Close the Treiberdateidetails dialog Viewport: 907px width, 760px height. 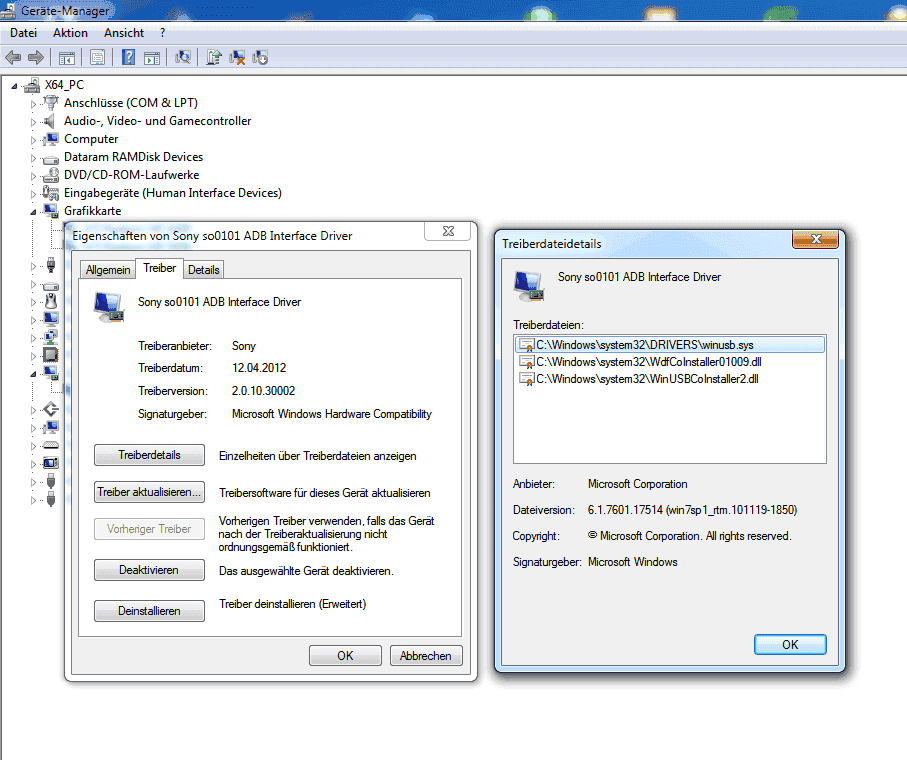[816, 239]
